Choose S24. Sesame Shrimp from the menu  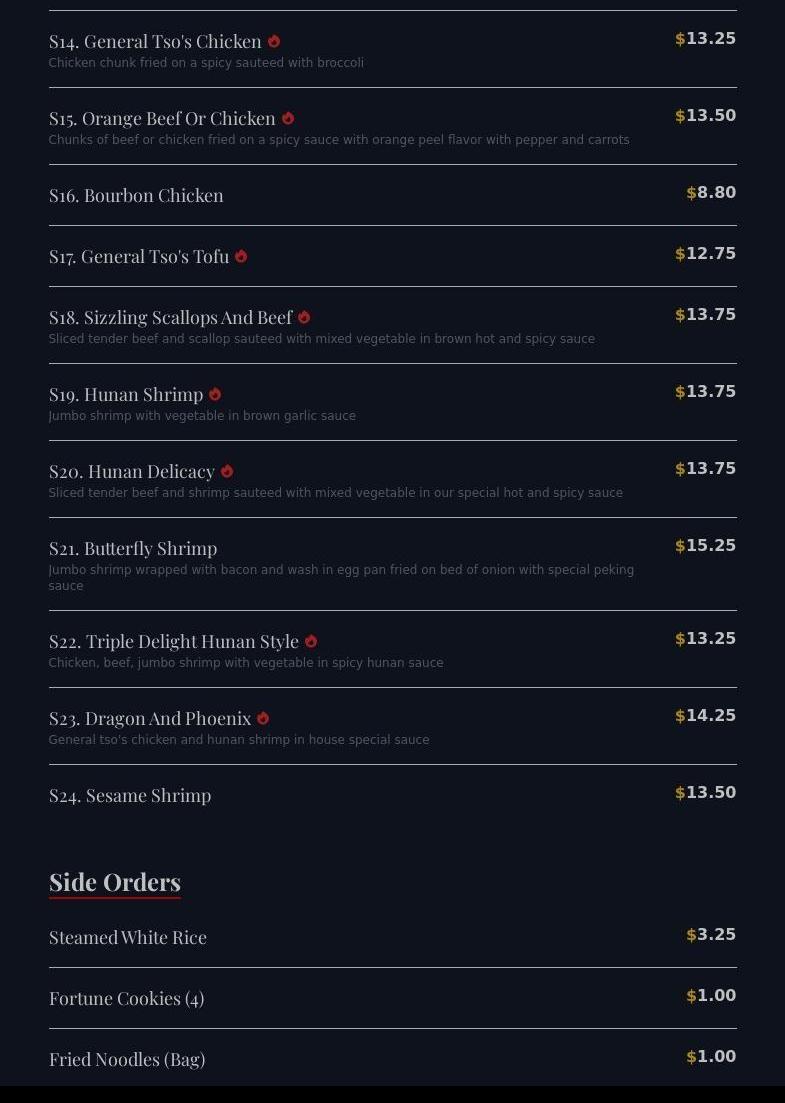[130, 796]
